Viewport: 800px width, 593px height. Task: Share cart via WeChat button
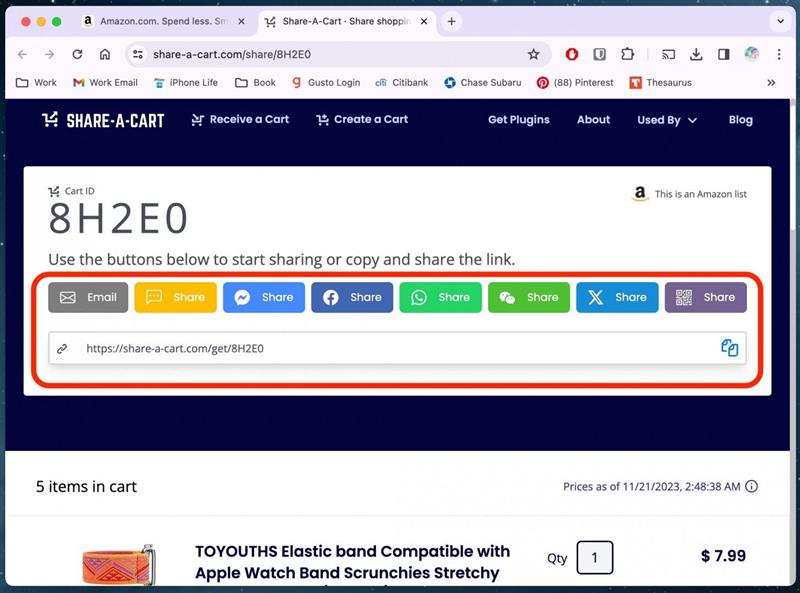tap(529, 297)
